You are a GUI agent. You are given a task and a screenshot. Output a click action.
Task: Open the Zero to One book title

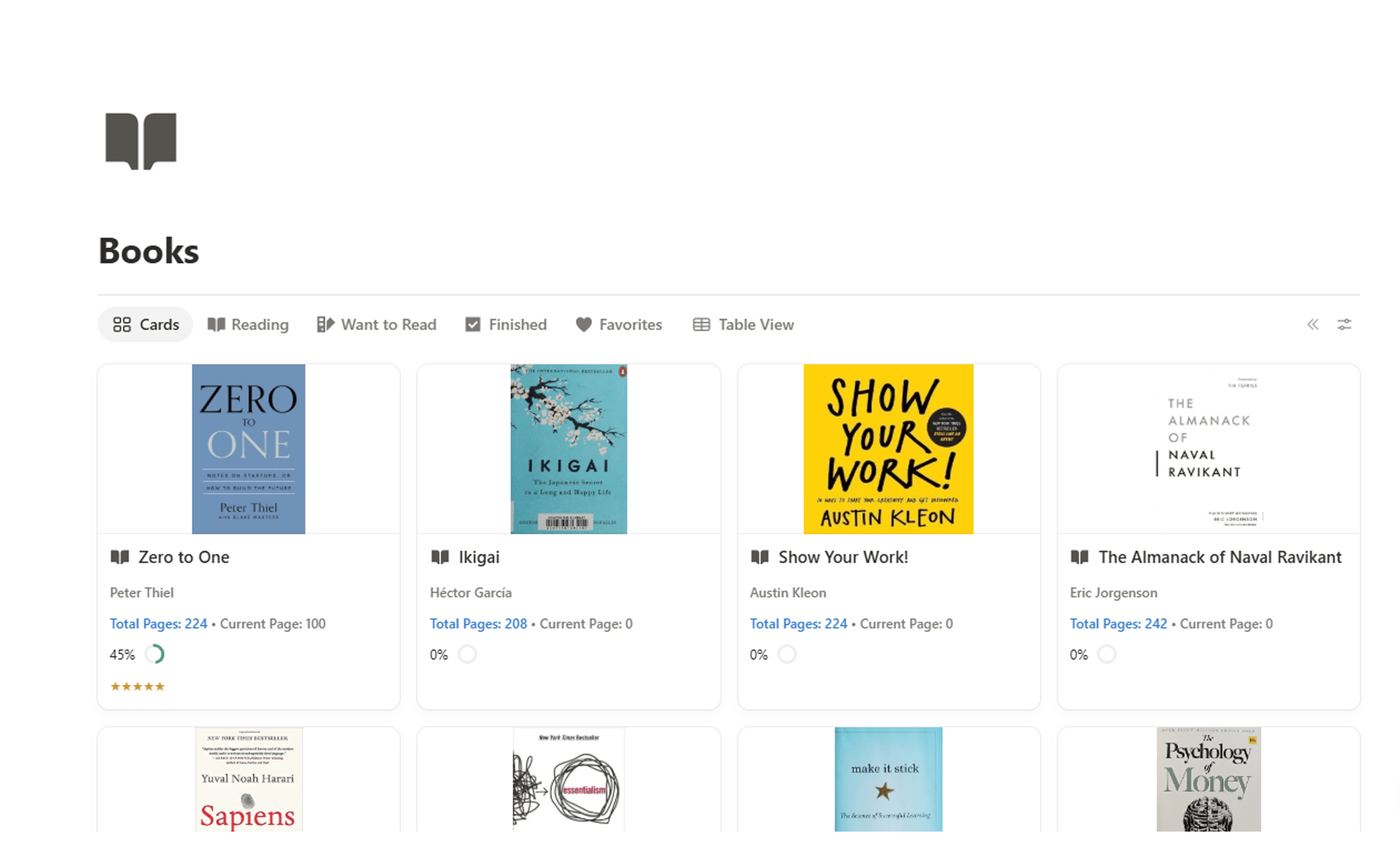tap(184, 557)
